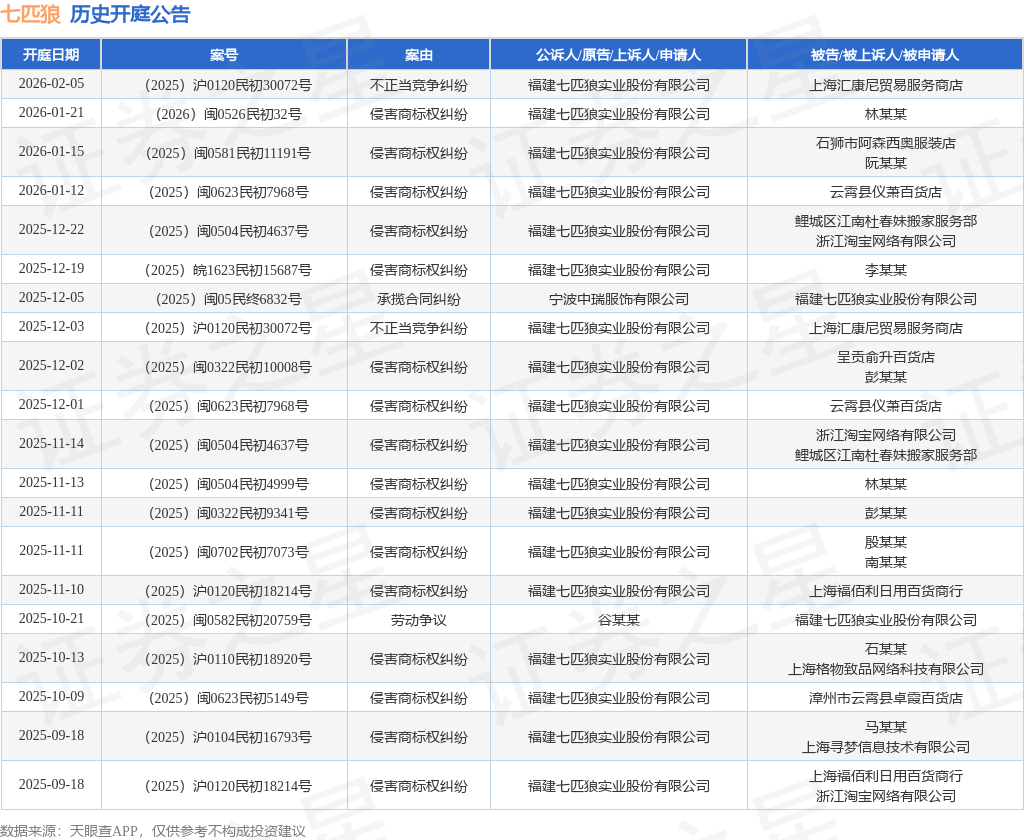Click plaintiff 宁波中瑞服饰有限公司
Screen dimensions: 1024x840
point(618,299)
